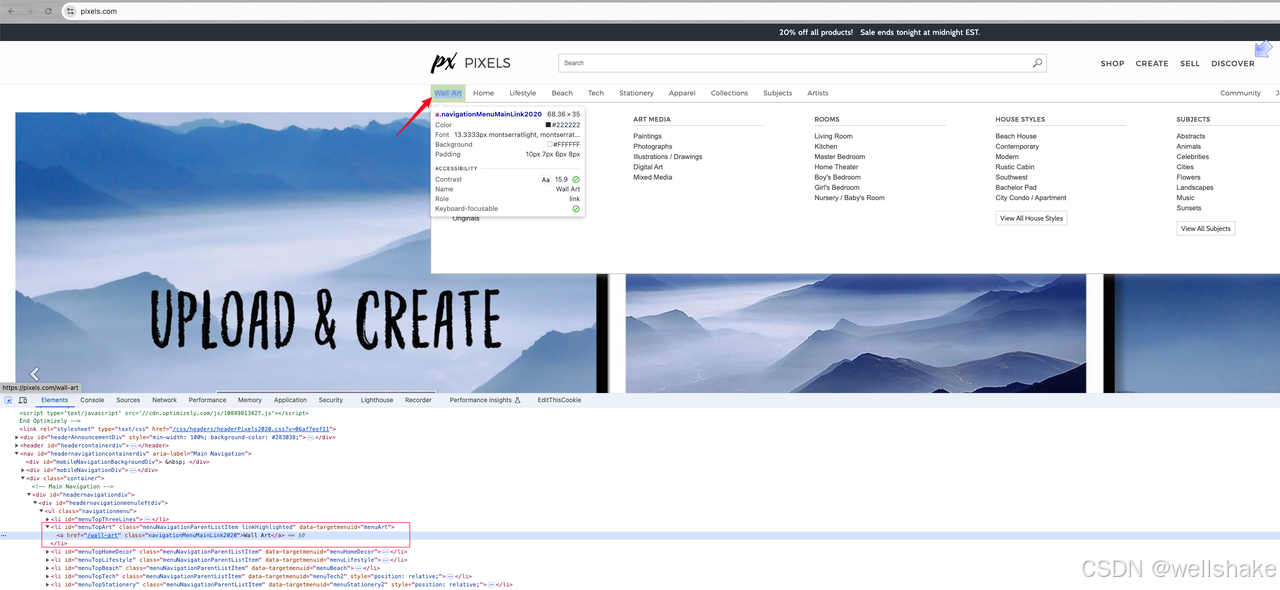Expand the menuTopStationery li node
This screenshot has width=1280, height=590.
(x=47, y=584)
